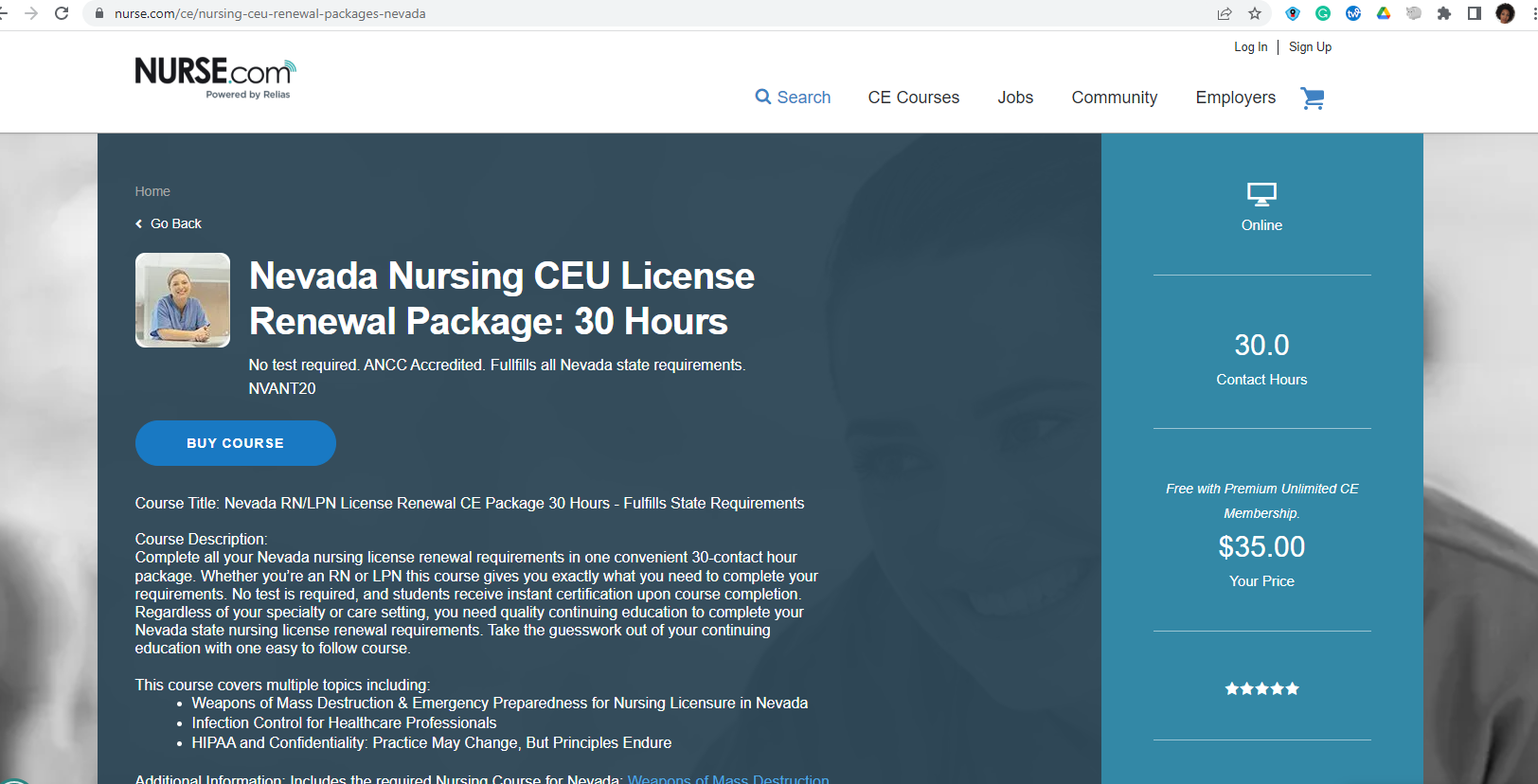Open the gray piggy bank extension icon
This screenshot has width=1538, height=784.
(1414, 13)
